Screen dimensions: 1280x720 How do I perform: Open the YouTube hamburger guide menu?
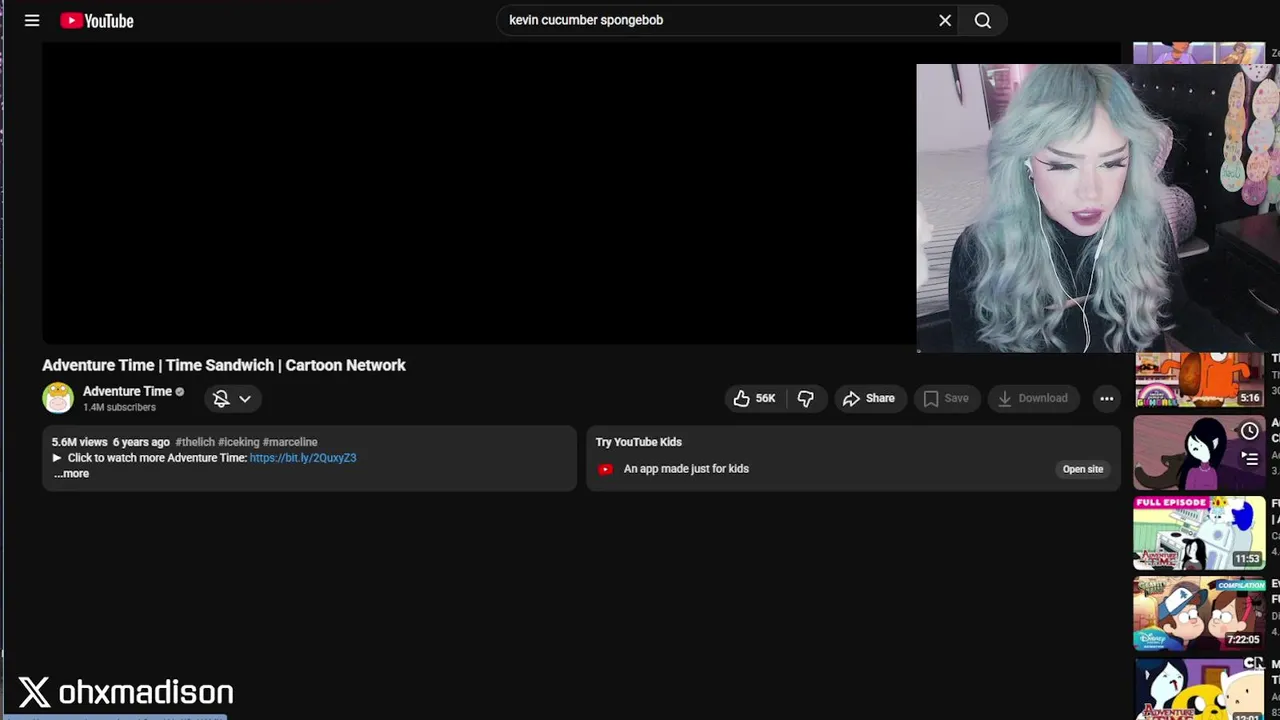(x=32, y=20)
